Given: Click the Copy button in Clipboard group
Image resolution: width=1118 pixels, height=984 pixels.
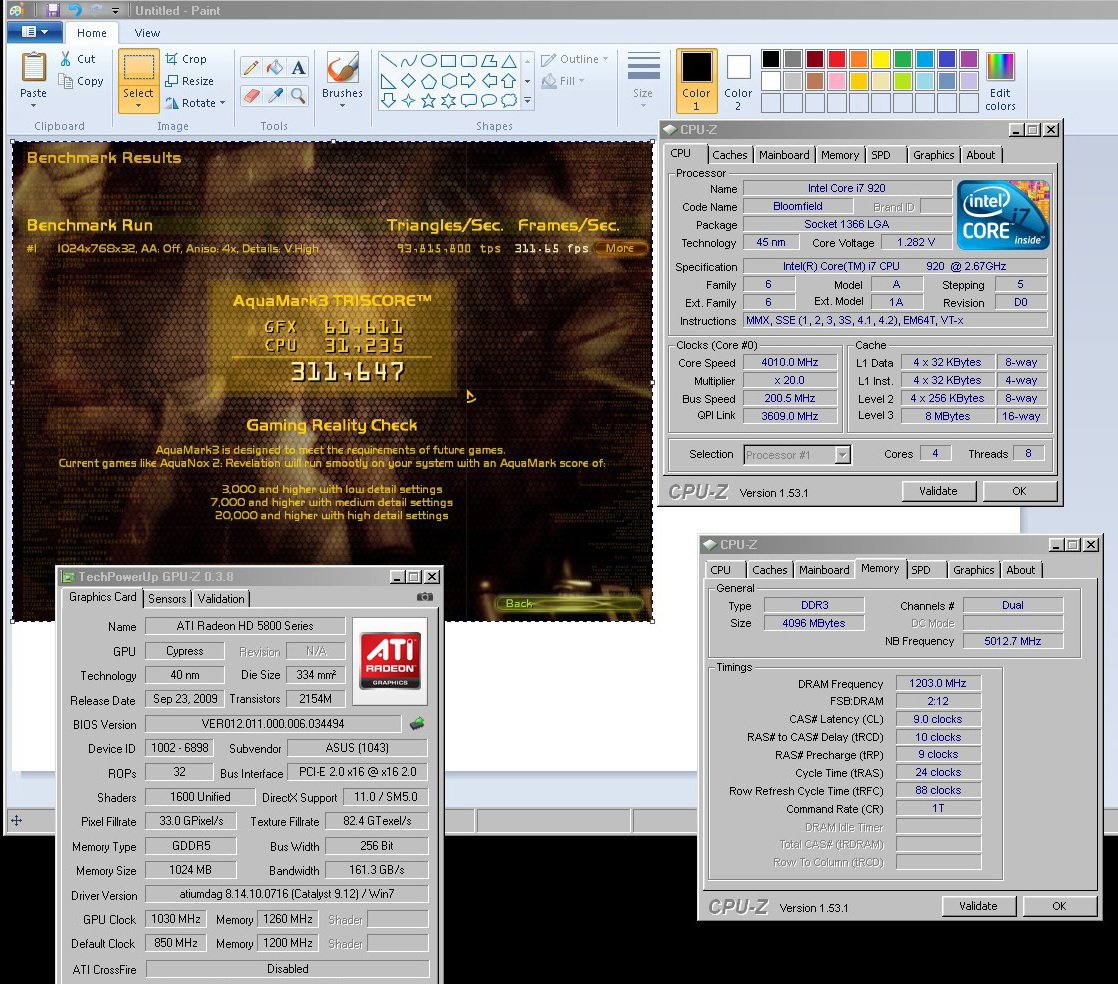Looking at the screenshot, I should [81, 81].
